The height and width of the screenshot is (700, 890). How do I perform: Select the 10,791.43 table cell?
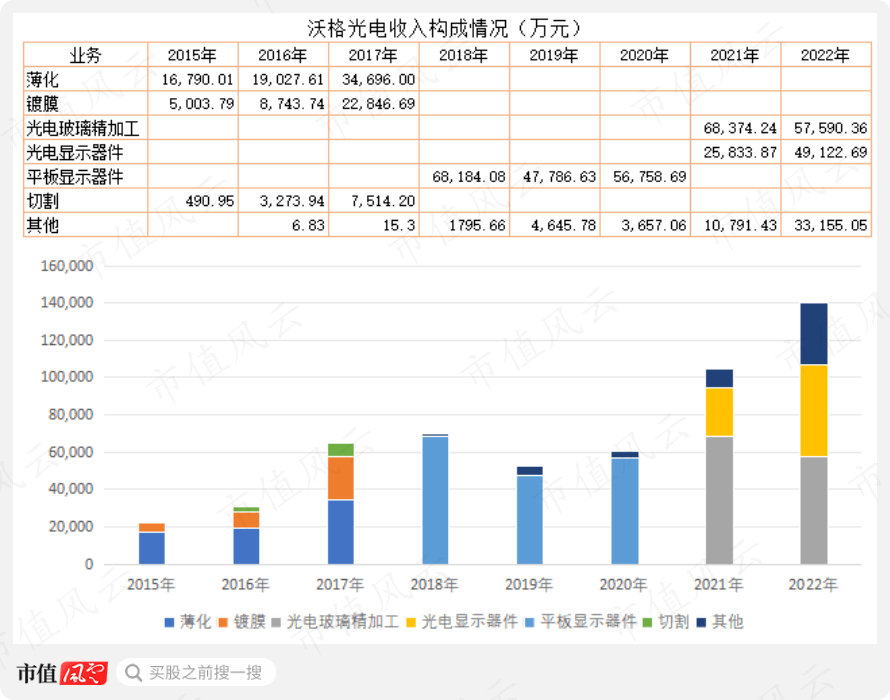click(736, 225)
